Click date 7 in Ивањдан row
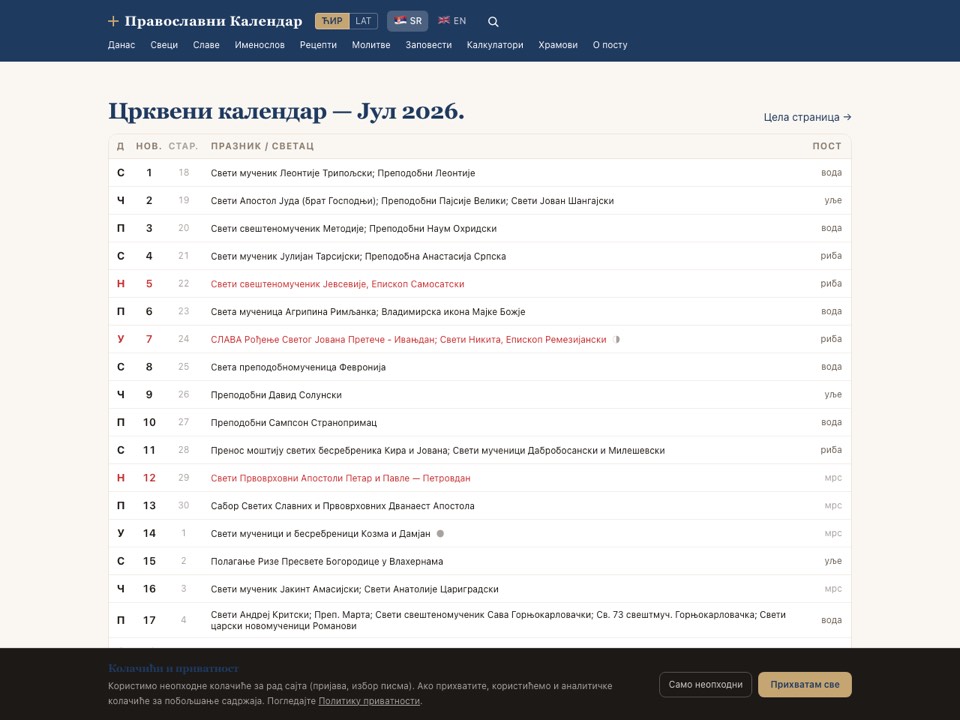Viewport: 960px width, 720px height. [x=149, y=339]
